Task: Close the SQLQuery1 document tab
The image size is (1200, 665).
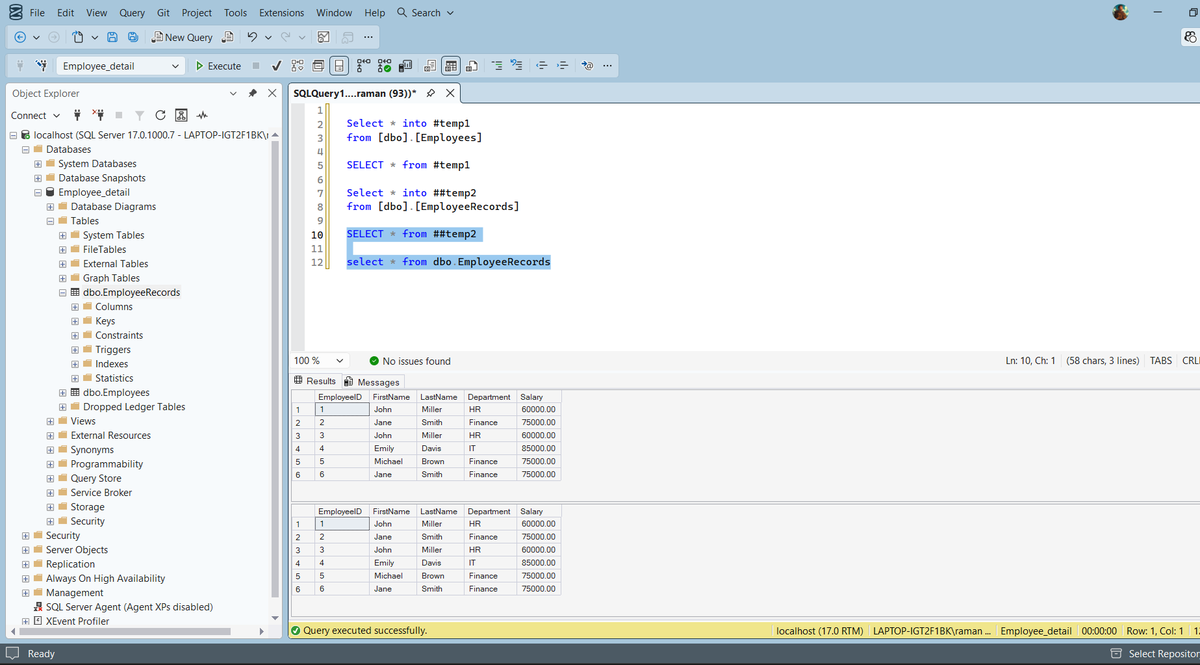Action: (x=450, y=93)
